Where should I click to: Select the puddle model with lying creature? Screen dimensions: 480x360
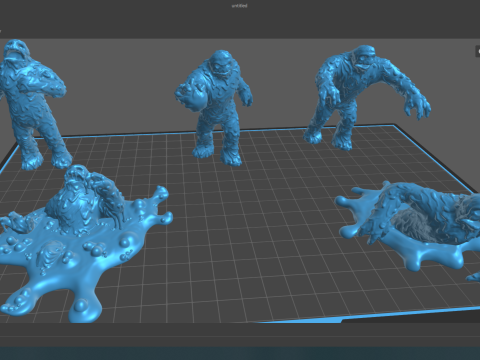[408, 227]
